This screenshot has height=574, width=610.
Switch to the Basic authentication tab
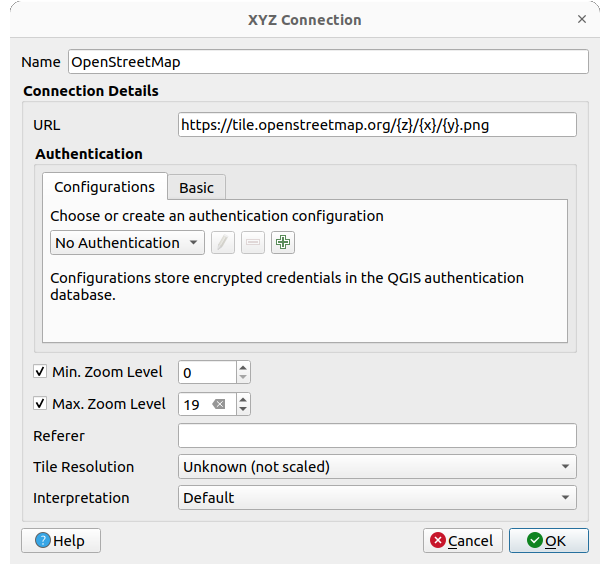[x=196, y=188]
